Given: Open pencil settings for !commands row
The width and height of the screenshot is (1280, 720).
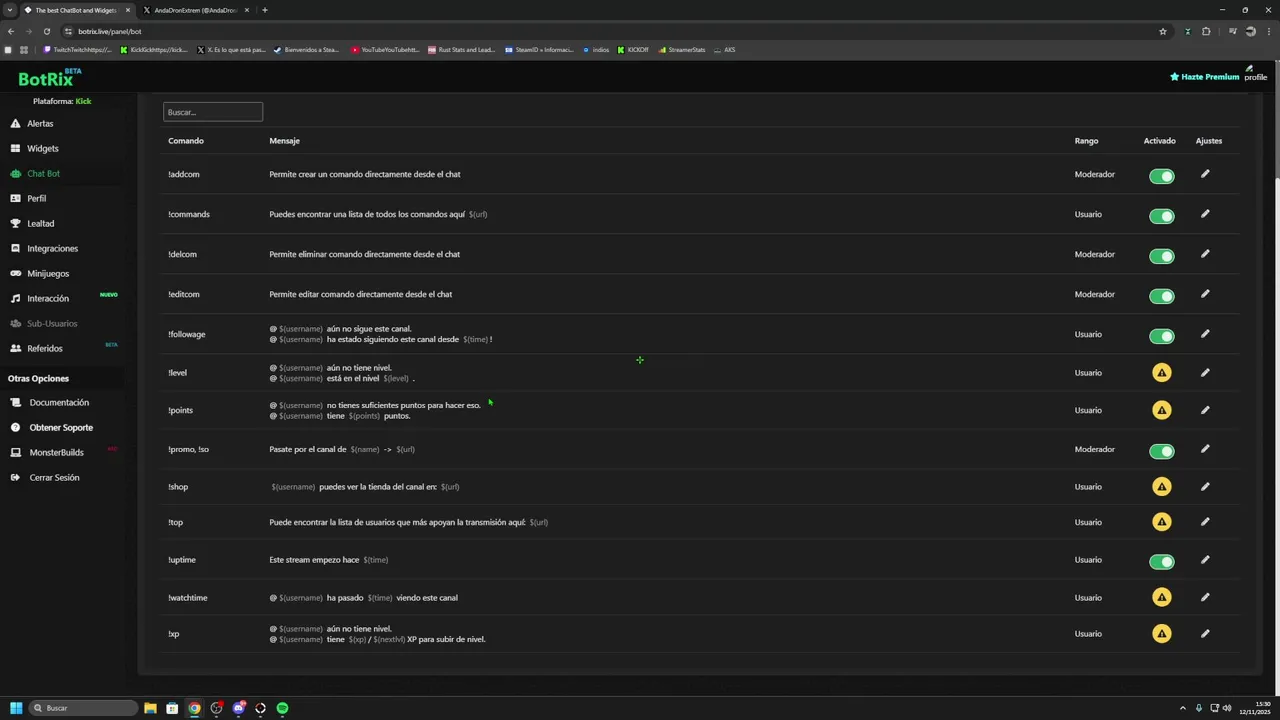Looking at the screenshot, I should point(1205,214).
